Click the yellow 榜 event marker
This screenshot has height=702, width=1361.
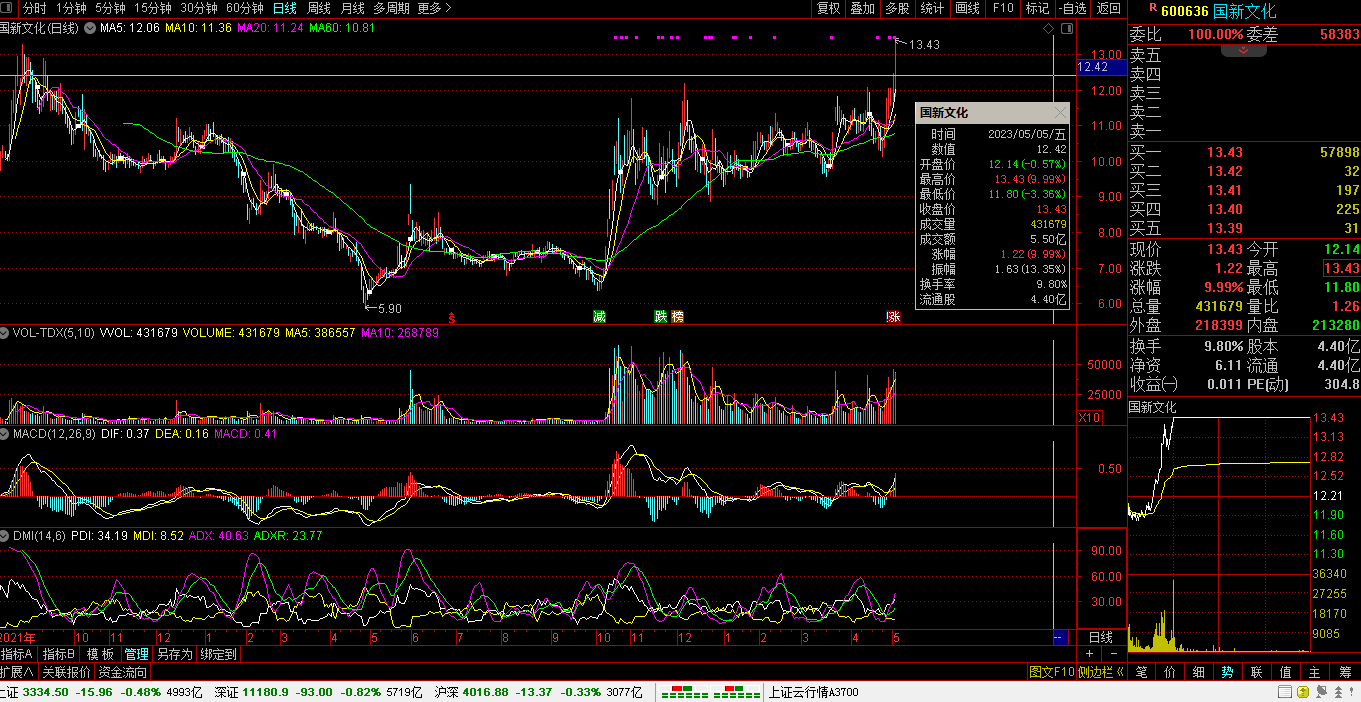point(678,317)
